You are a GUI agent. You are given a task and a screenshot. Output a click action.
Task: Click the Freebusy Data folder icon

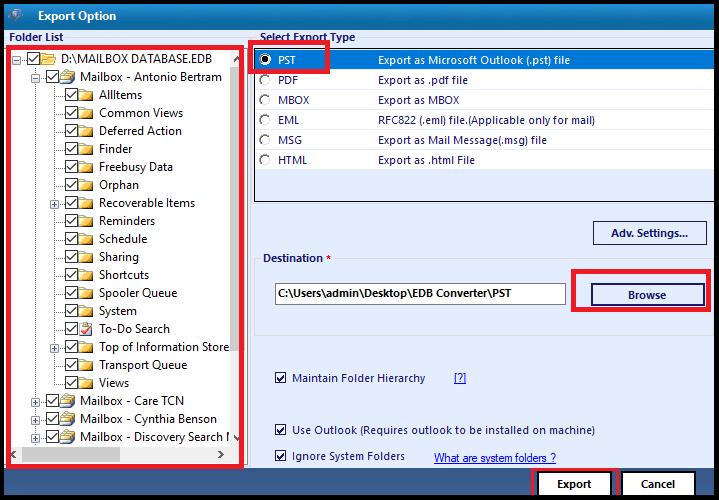click(x=87, y=167)
